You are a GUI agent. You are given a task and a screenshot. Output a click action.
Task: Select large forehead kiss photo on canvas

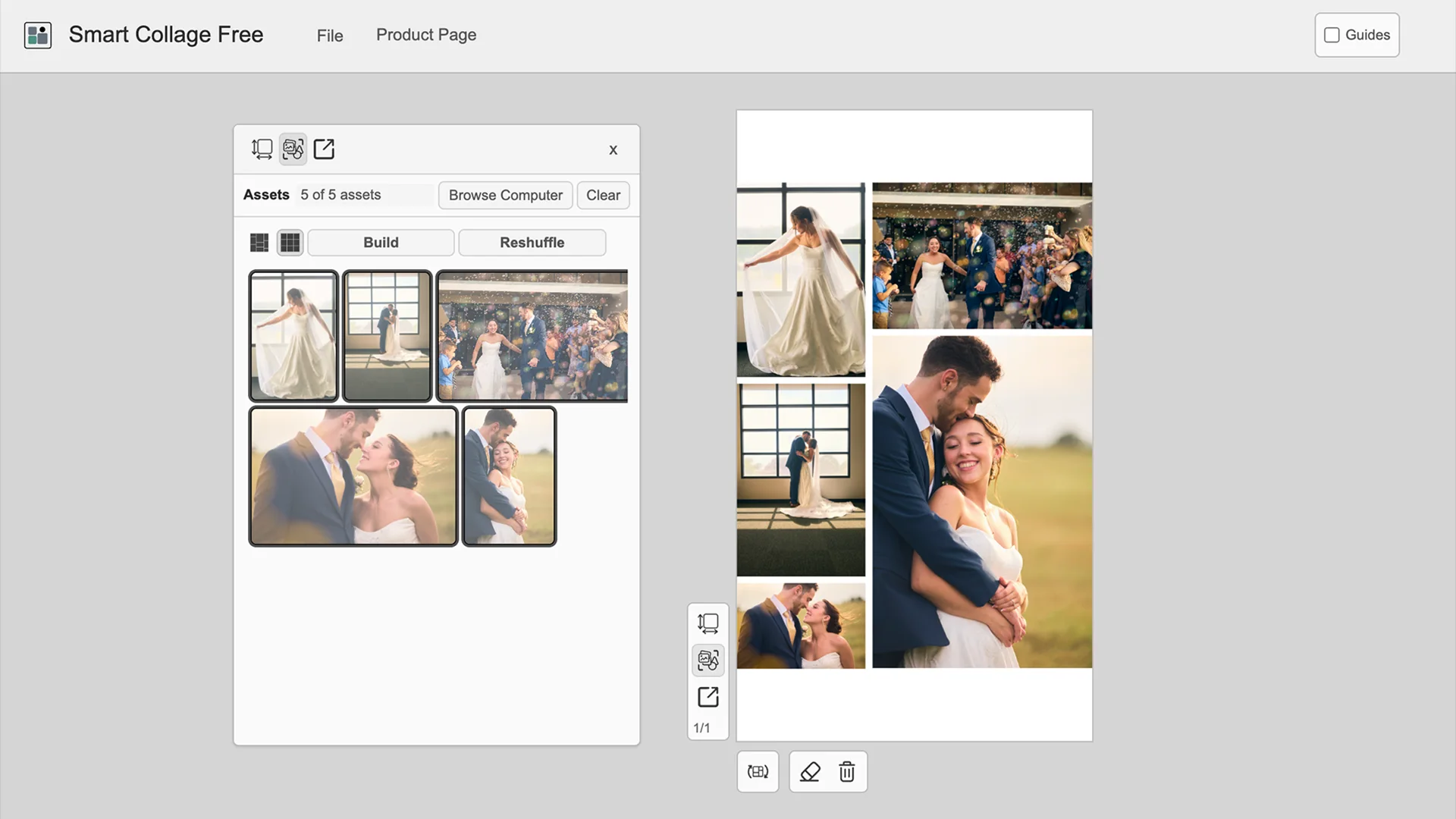[x=982, y=502]
